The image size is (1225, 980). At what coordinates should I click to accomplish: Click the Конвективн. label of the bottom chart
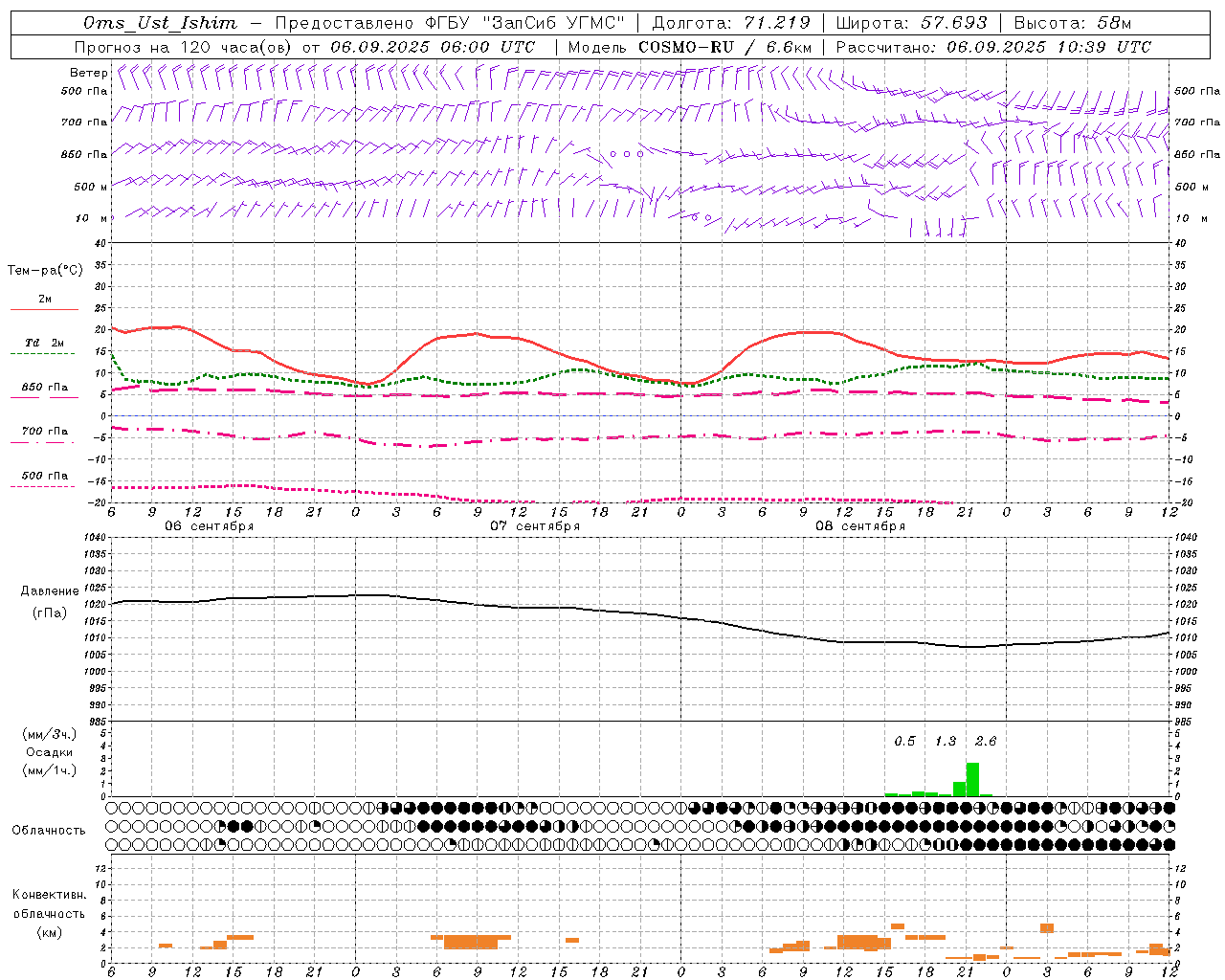pos(50,895)
